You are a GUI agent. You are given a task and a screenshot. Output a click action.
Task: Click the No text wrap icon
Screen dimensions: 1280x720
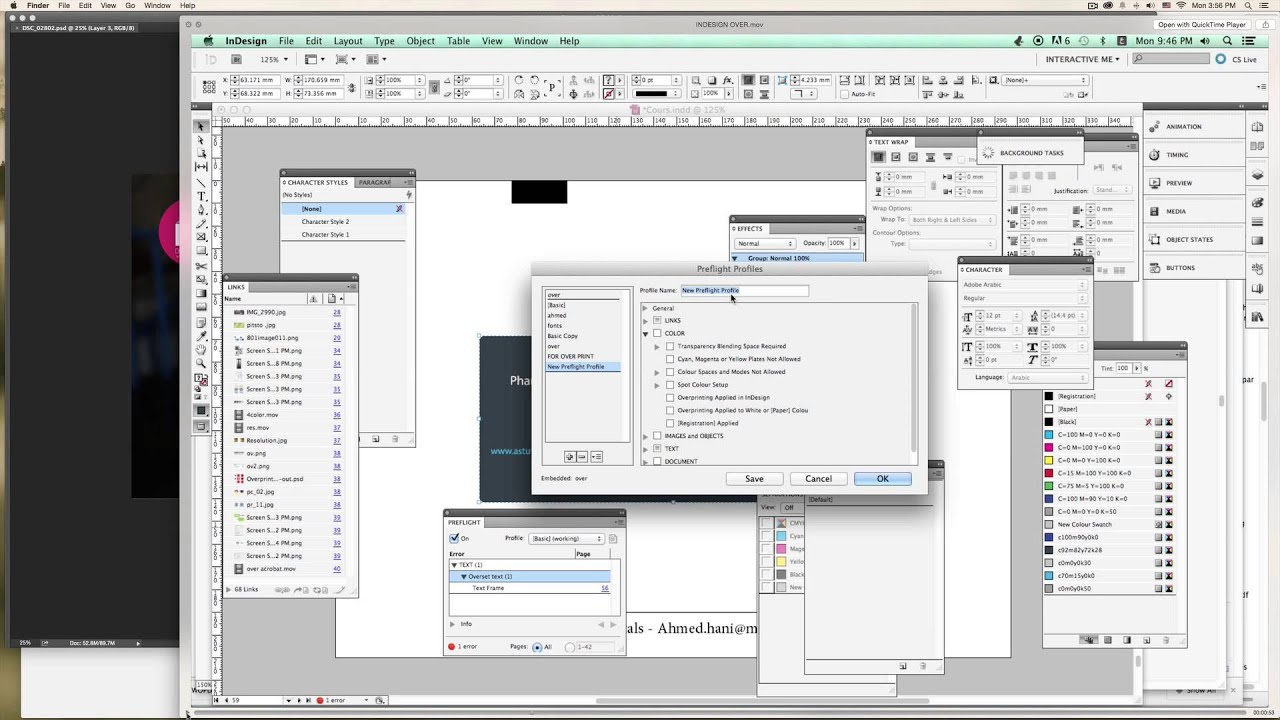879,157
